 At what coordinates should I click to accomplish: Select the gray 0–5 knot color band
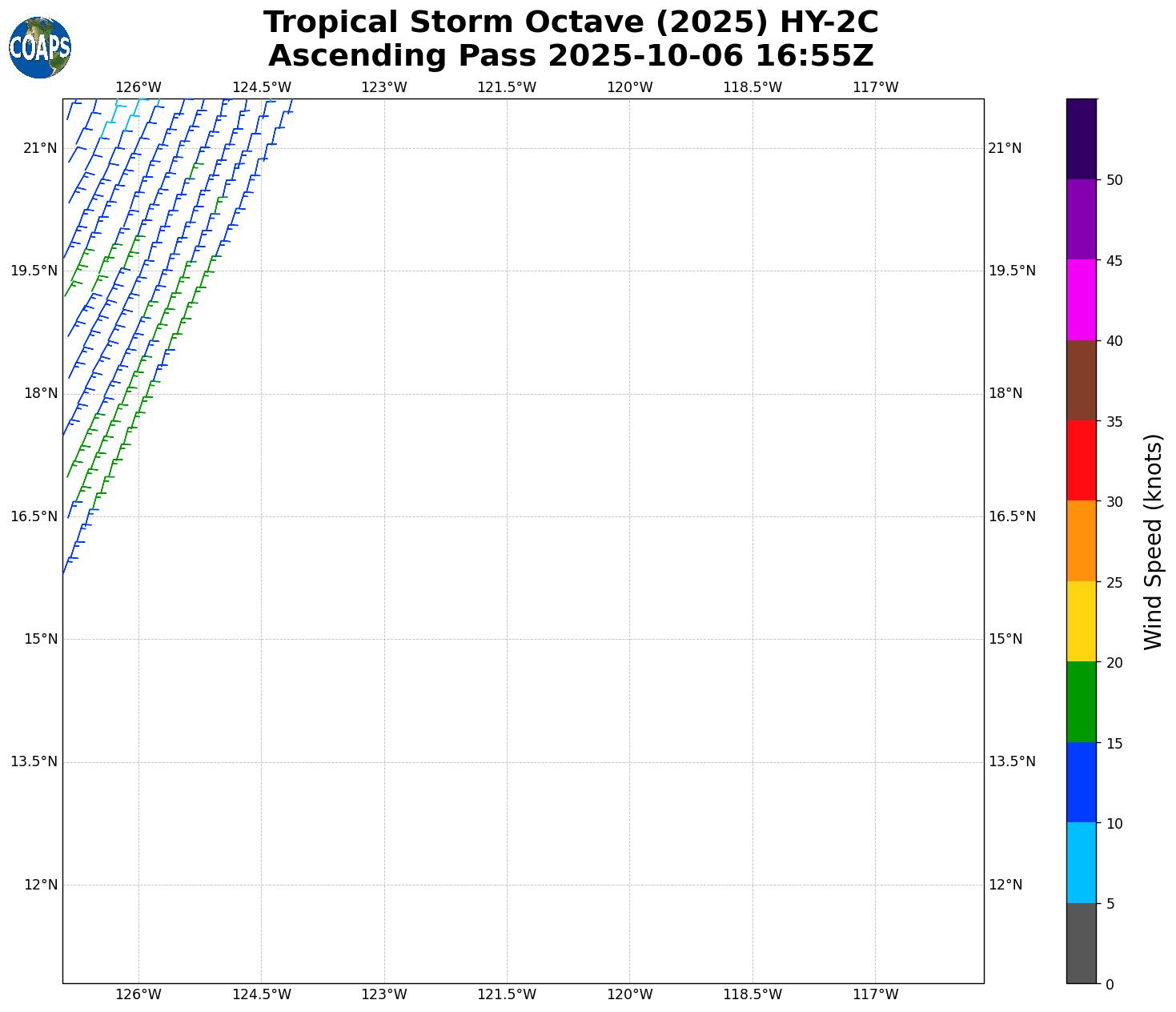click(1081, 943)
